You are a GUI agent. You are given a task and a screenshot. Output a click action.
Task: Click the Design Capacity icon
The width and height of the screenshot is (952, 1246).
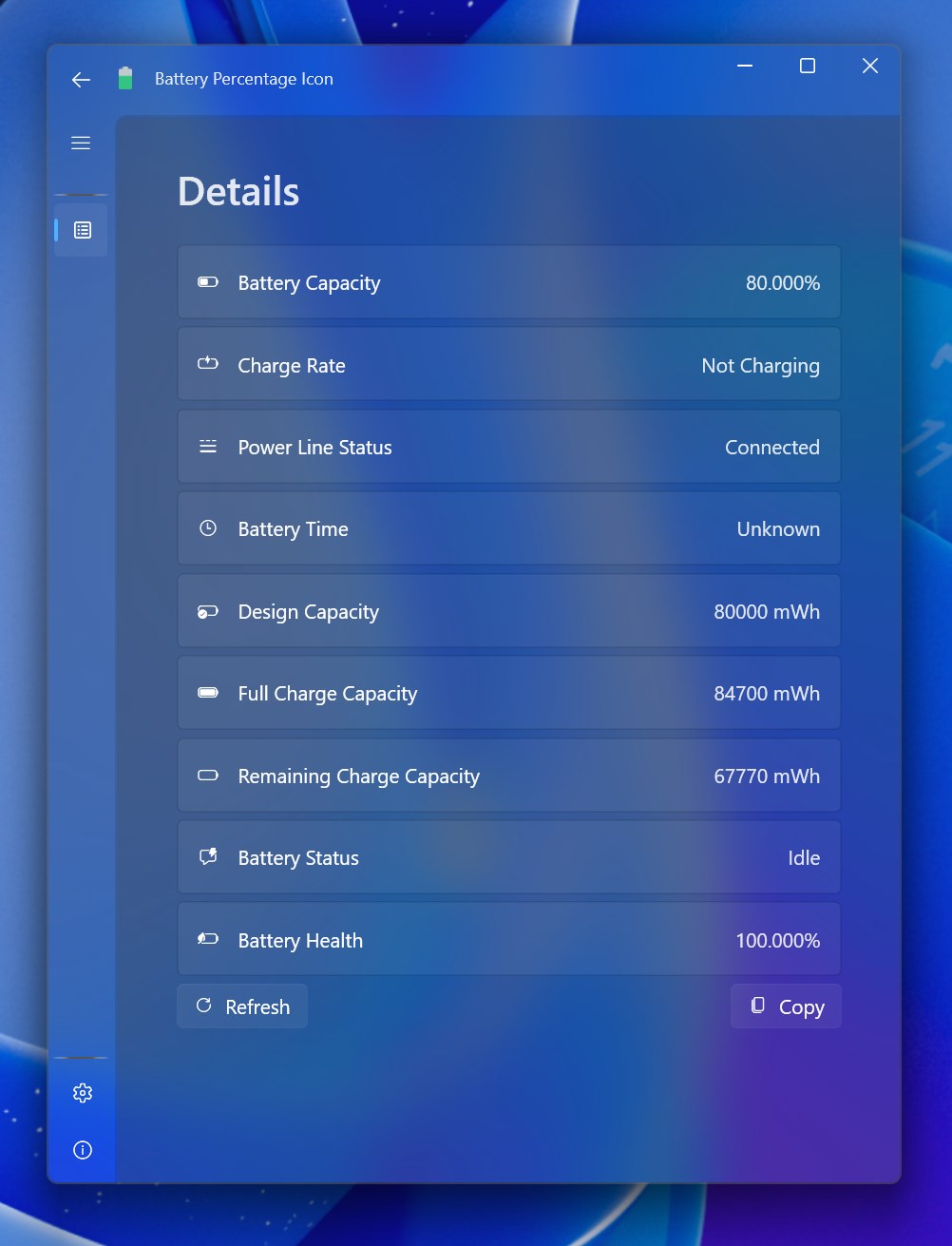click(x=208, y=612)
